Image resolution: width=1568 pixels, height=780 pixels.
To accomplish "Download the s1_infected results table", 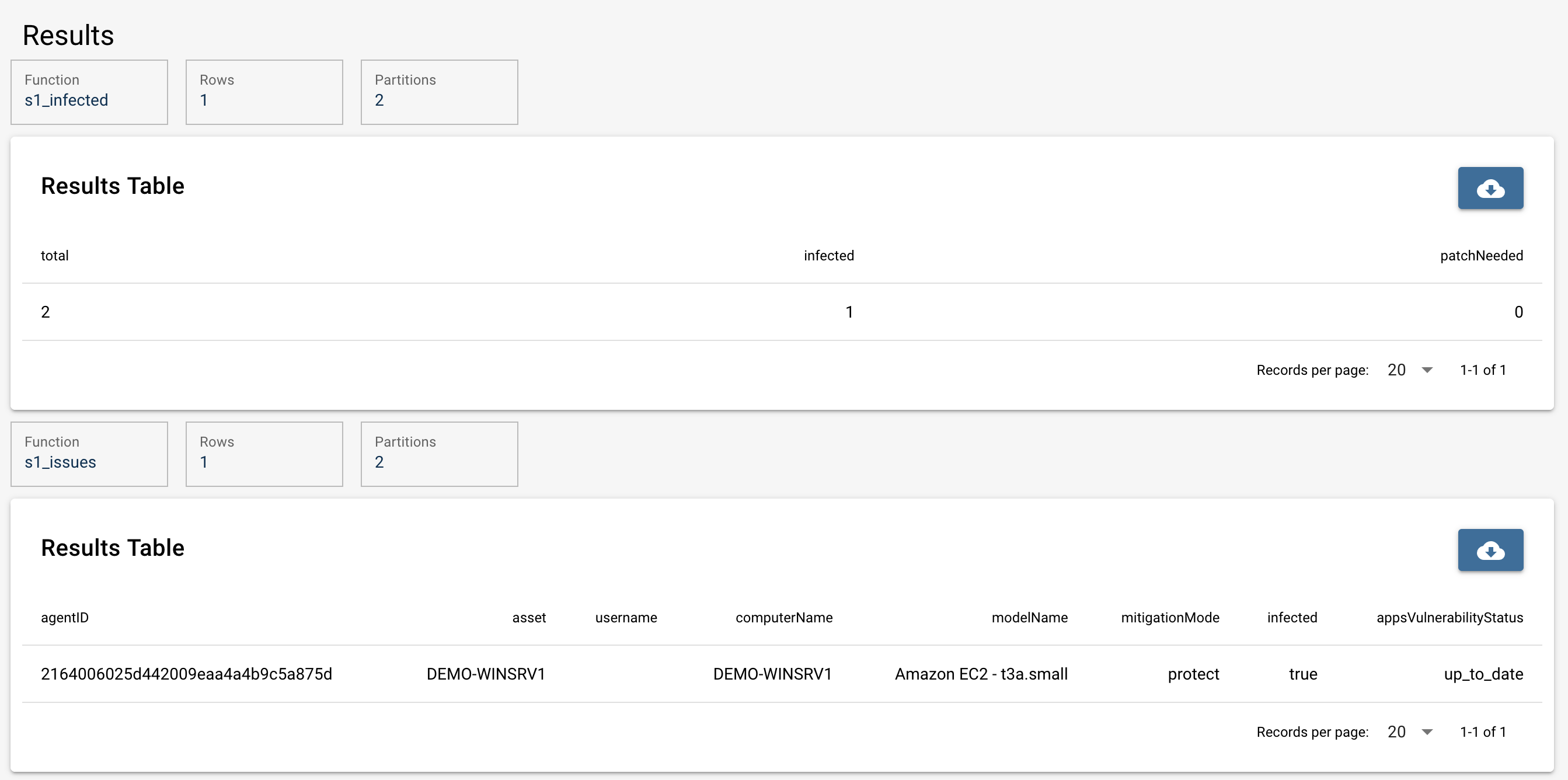I will click(x=1490, y=188).
